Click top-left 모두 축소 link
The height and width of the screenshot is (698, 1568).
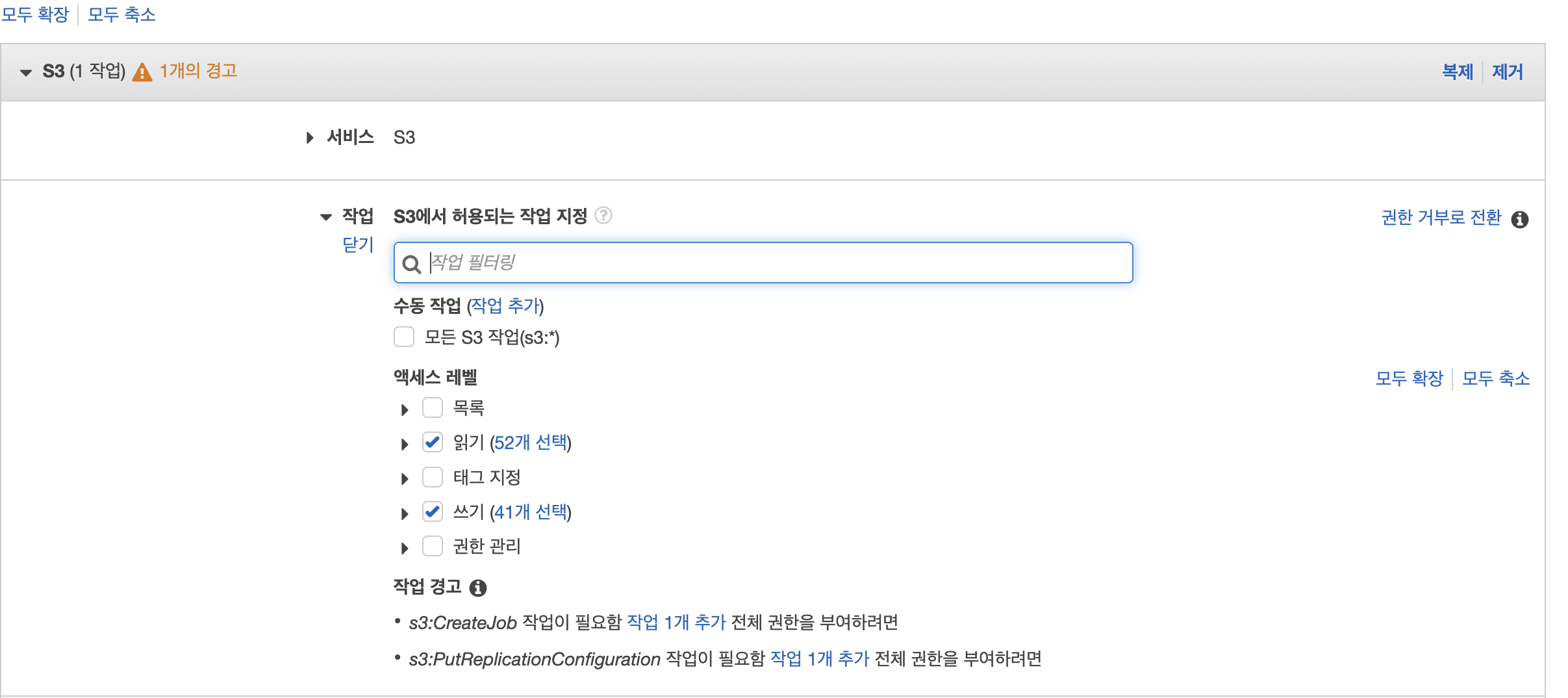tap(122, 14)
